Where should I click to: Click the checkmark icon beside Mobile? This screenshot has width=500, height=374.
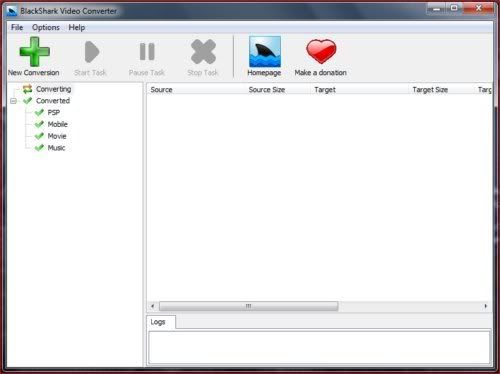pyautogui.click(x=39, y=124)
